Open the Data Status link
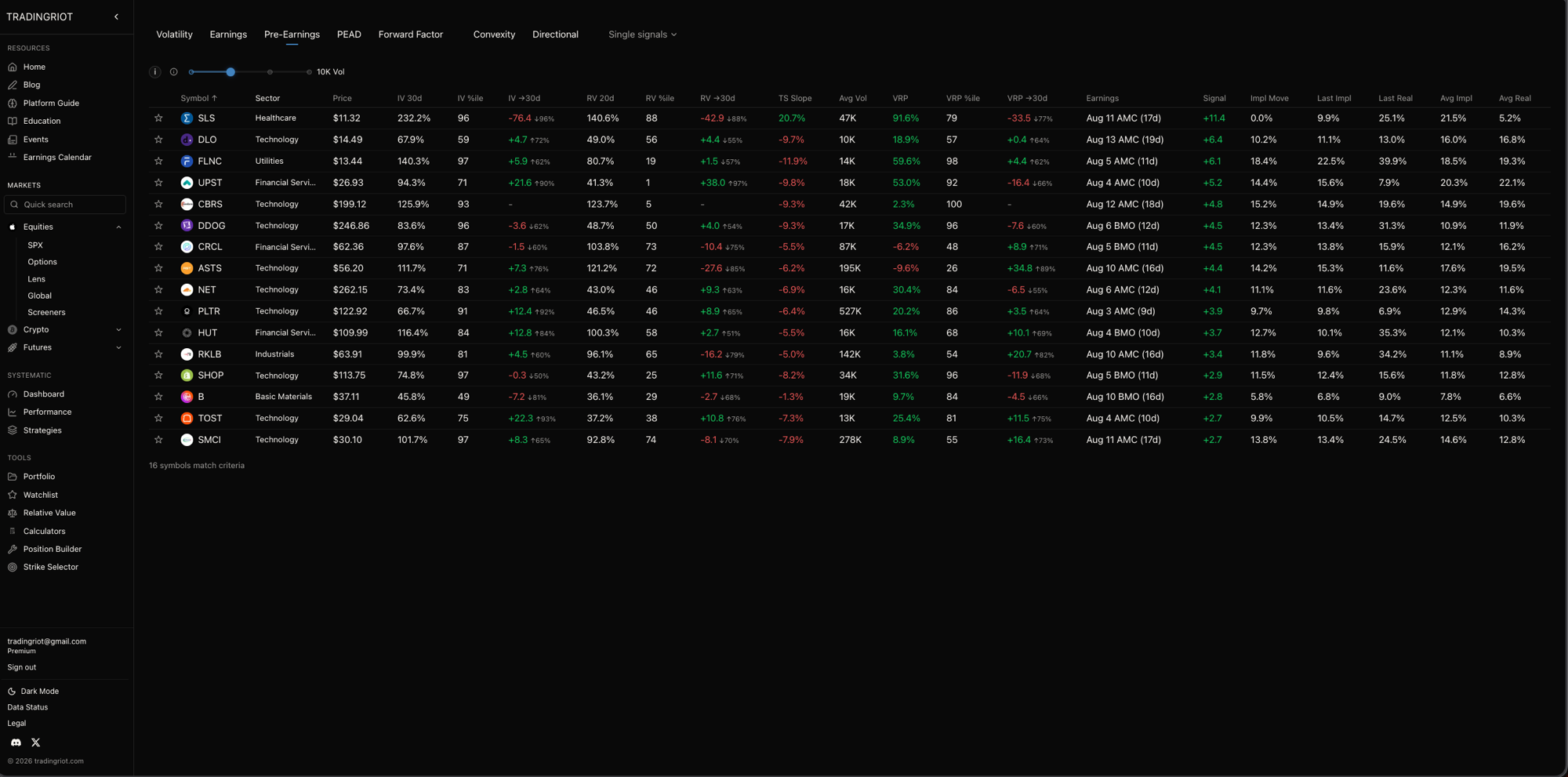1568x777 pixels. pyautogui.click(x=27, y=707)
